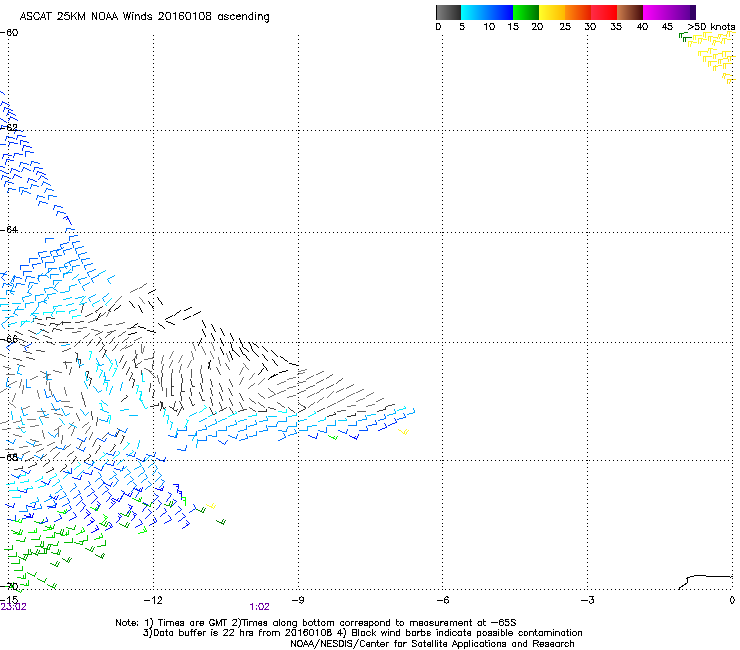The height and width of the screenshot is (650, 740).
Task: Click the black coastline outline near the bottom-right corner
Action: point(706,582)
